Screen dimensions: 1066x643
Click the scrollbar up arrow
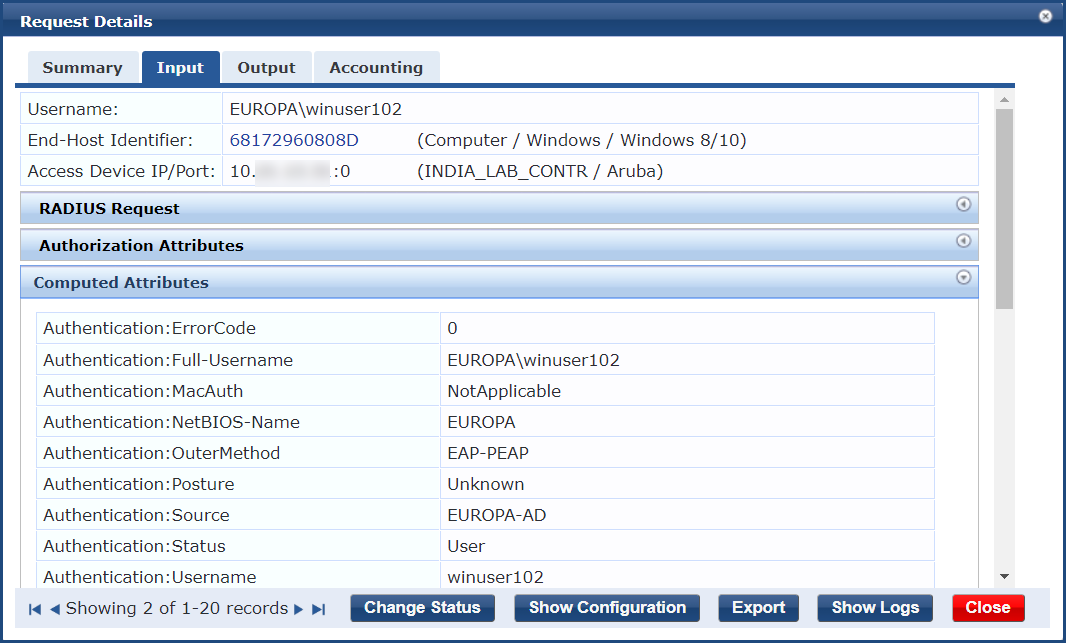point(1004,100)
